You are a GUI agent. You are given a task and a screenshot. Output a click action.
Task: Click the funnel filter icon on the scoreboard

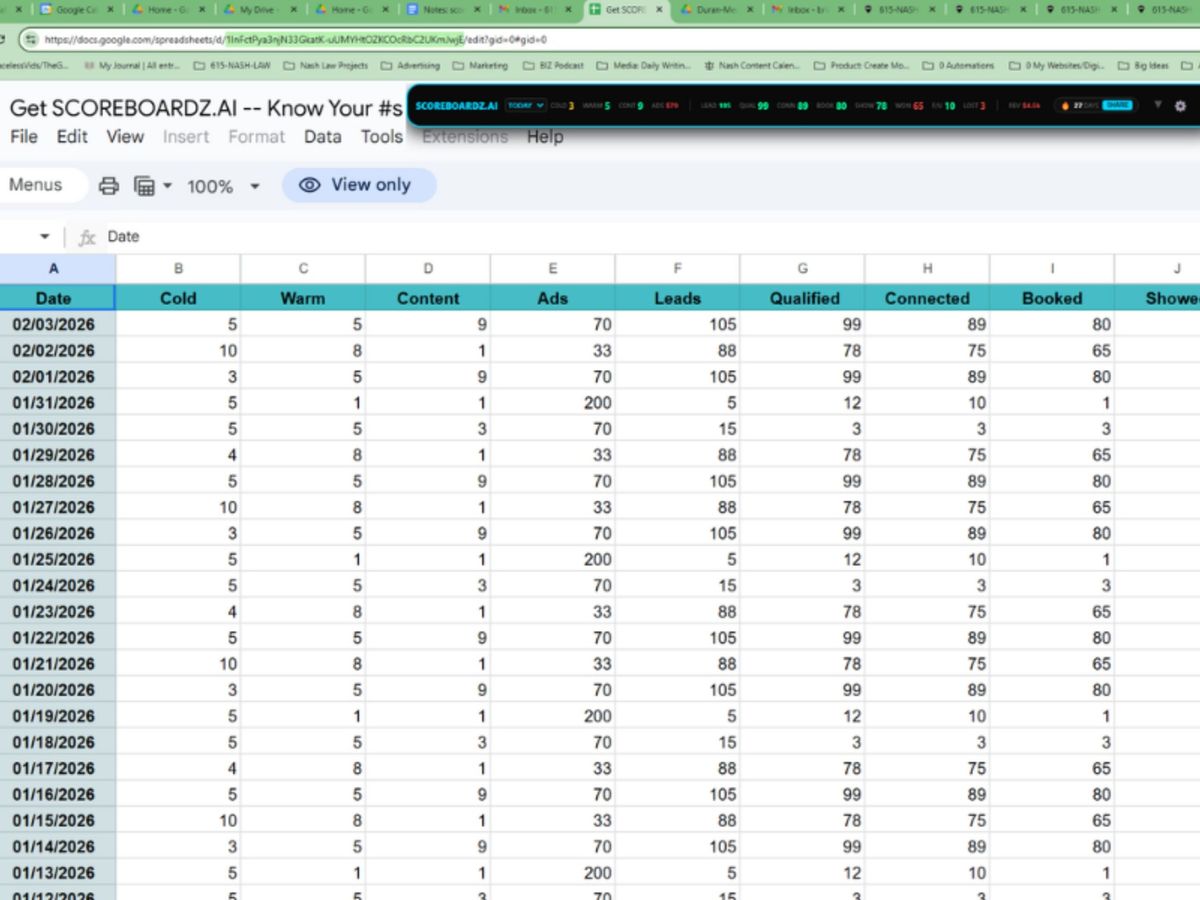click(x=1158, y=105)
